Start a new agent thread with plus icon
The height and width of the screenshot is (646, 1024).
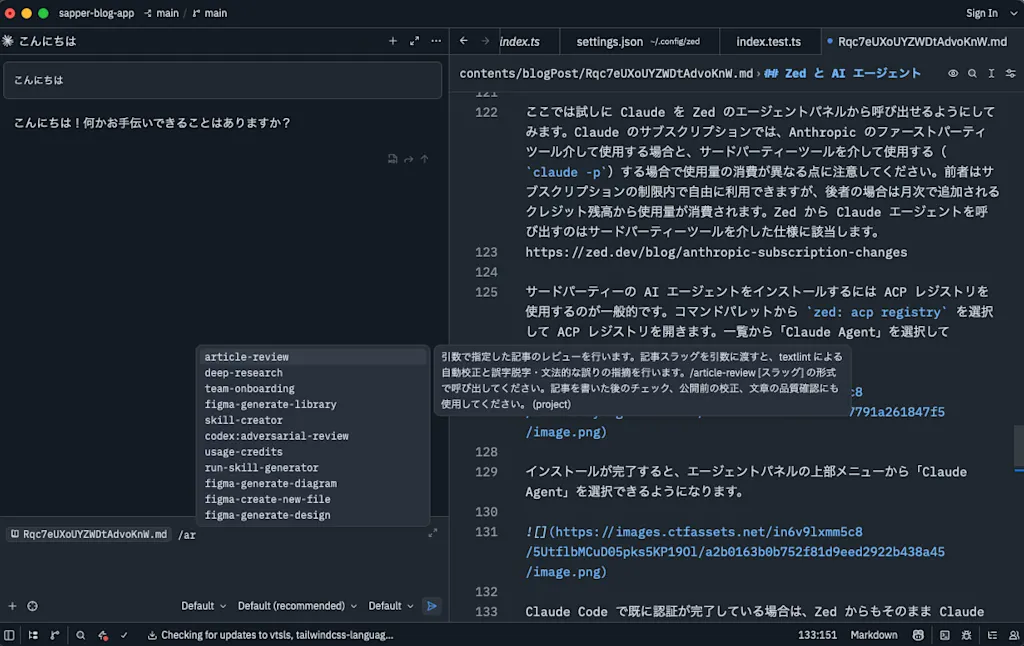point(392,41)
